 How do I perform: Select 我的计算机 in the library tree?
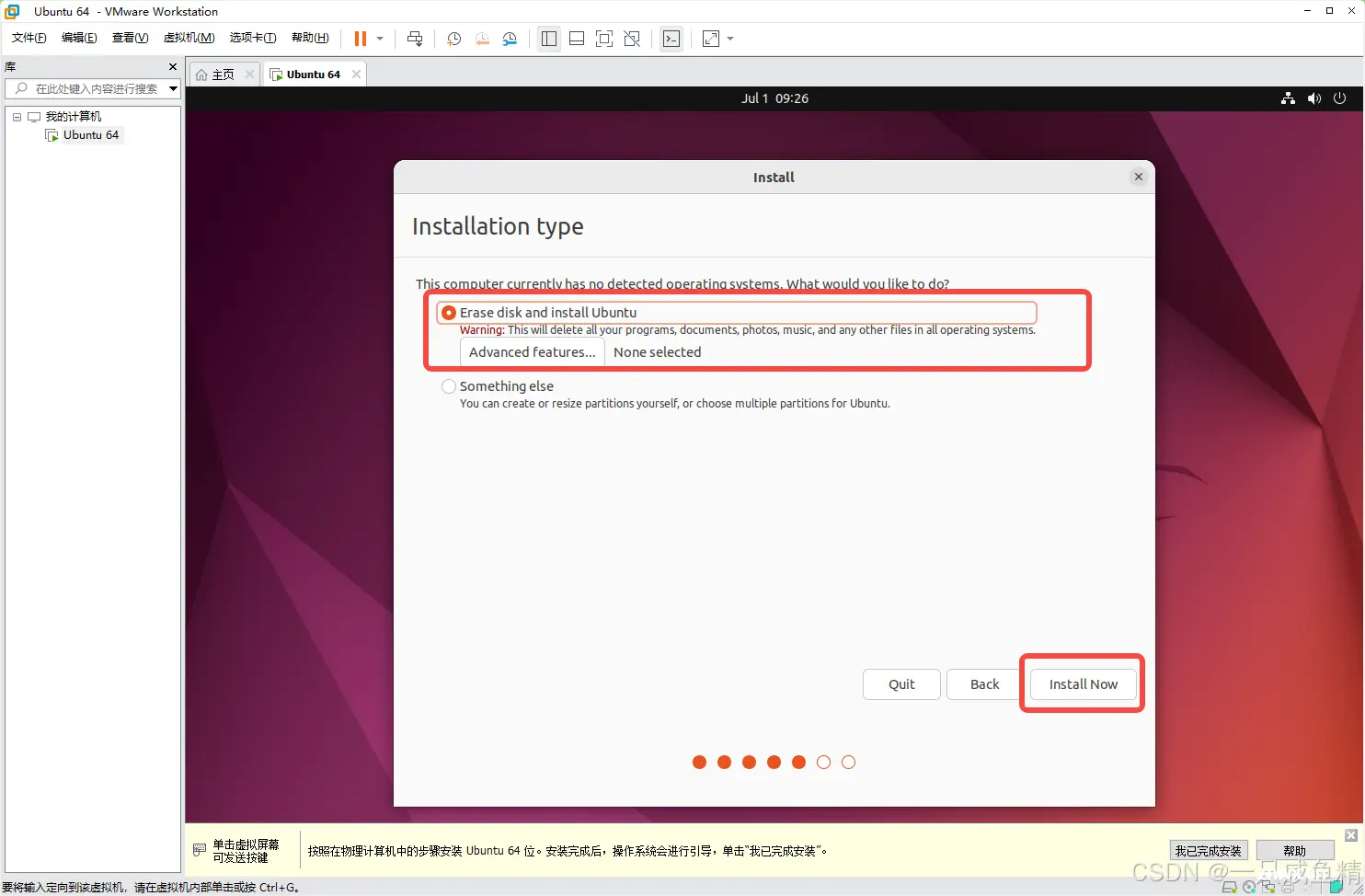tap(73, 117)
